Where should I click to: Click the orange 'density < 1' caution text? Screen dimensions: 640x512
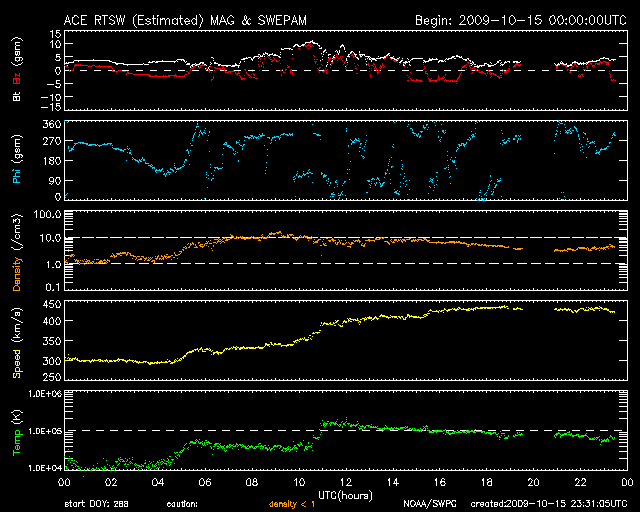[x=292, y=504]
